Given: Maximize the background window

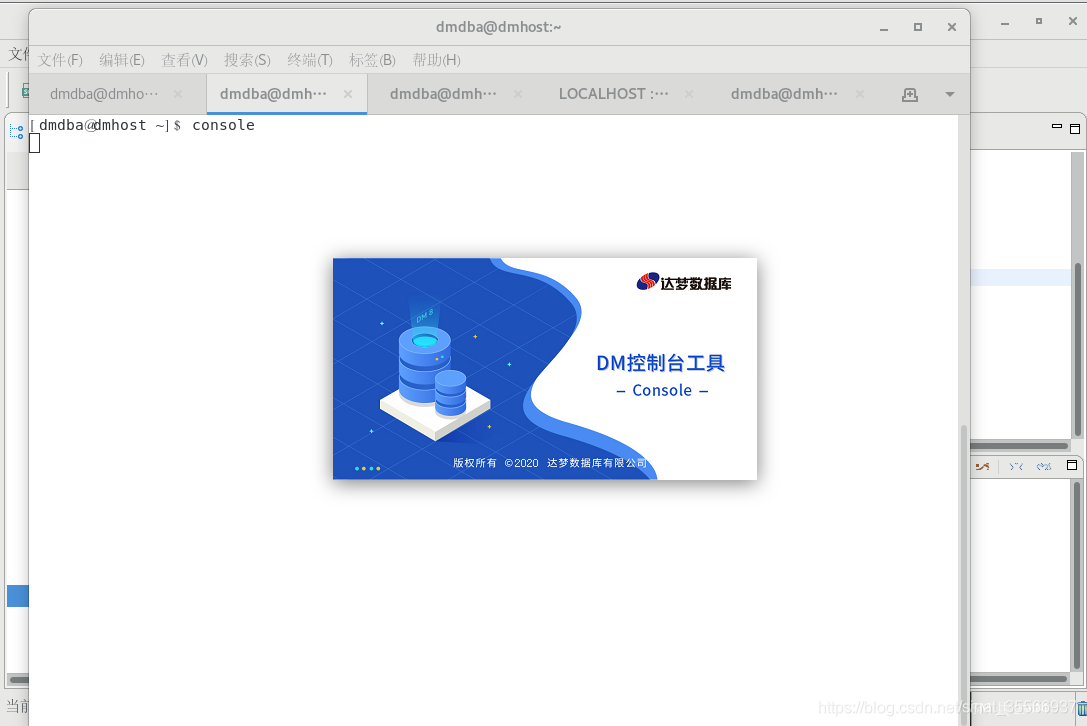Looking at the screenshot, I should coord(1038,21).
